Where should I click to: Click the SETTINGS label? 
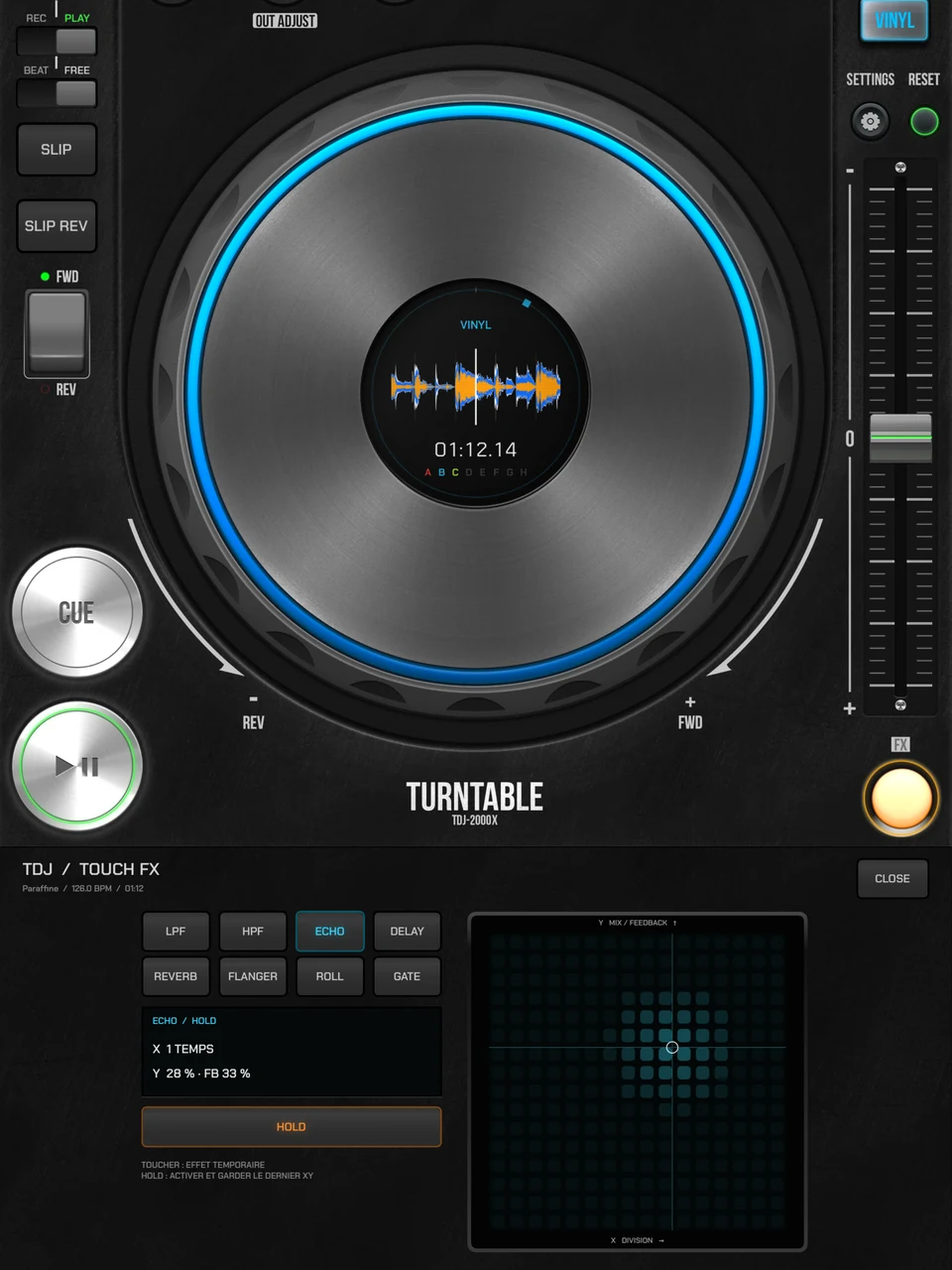[x=870, y=79]
